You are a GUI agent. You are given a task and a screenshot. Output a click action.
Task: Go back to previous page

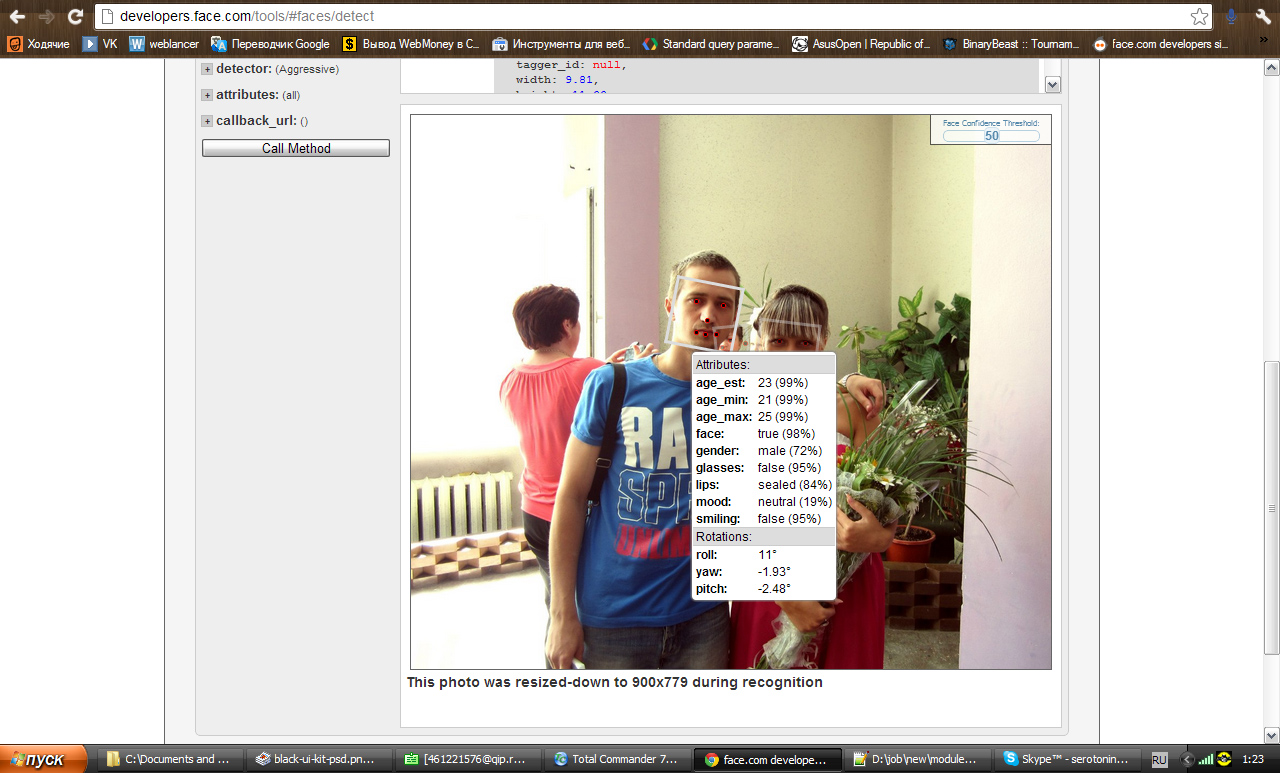point(18,16)
